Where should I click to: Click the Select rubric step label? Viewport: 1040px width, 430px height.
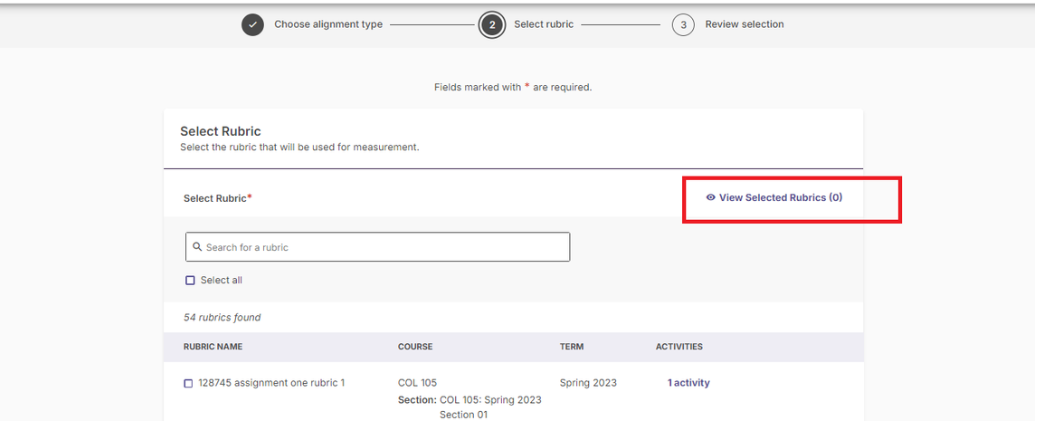pyautogui.click(x=543, y=25)
